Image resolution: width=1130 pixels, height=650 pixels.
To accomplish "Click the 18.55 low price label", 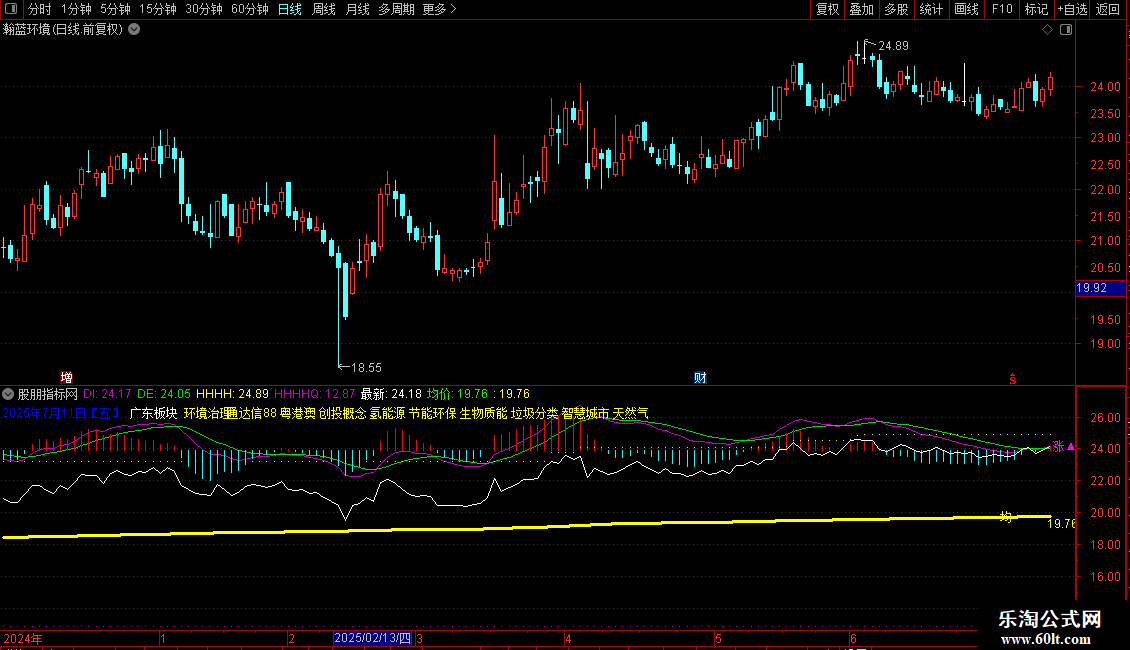I will click(x=366, y=368).
